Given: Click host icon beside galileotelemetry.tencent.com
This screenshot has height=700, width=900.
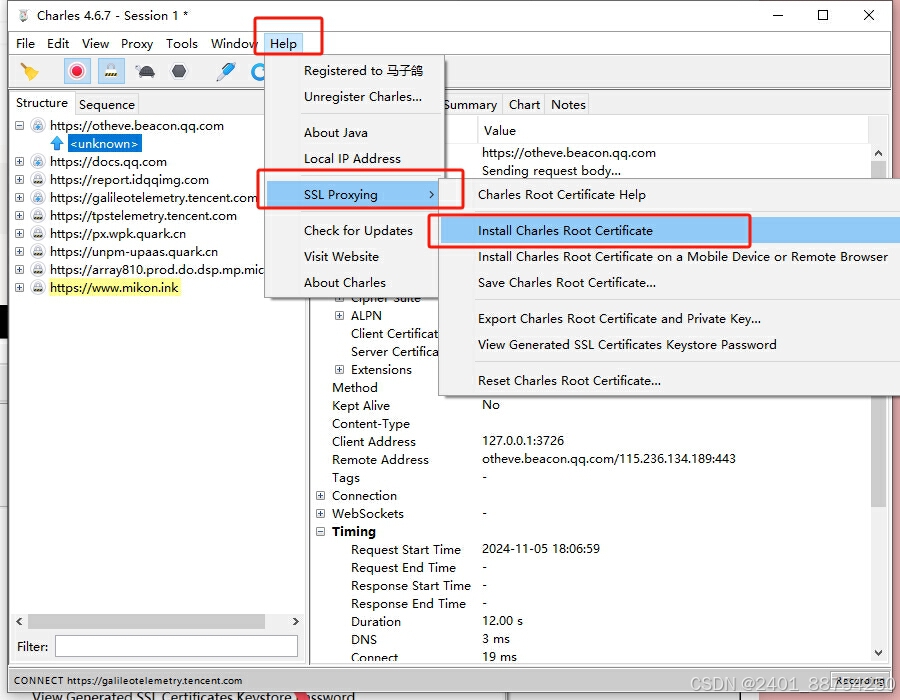Looking at the screenshot, I should tap(38, 197).
